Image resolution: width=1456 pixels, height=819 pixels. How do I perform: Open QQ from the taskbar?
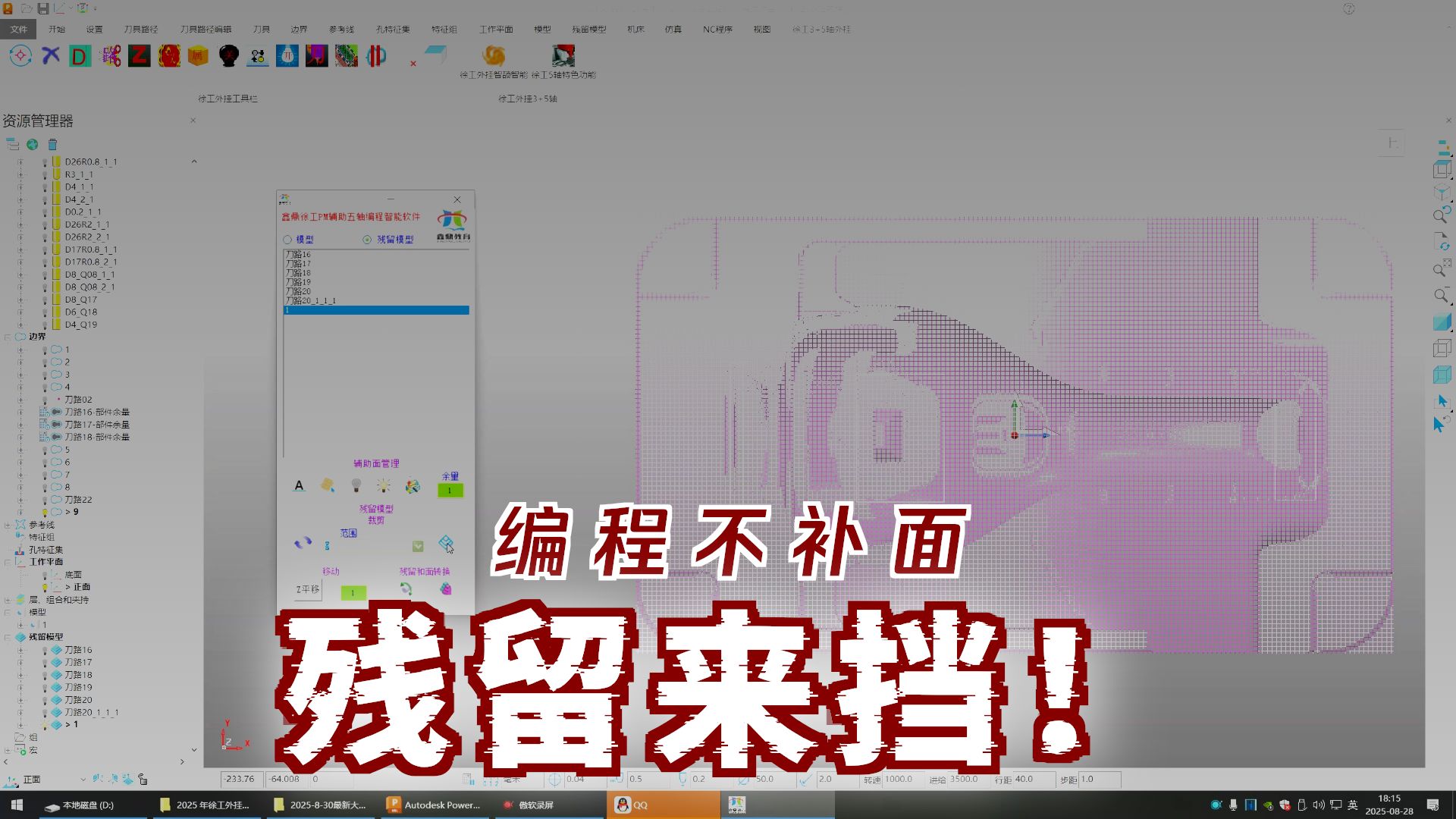point(663,805)
